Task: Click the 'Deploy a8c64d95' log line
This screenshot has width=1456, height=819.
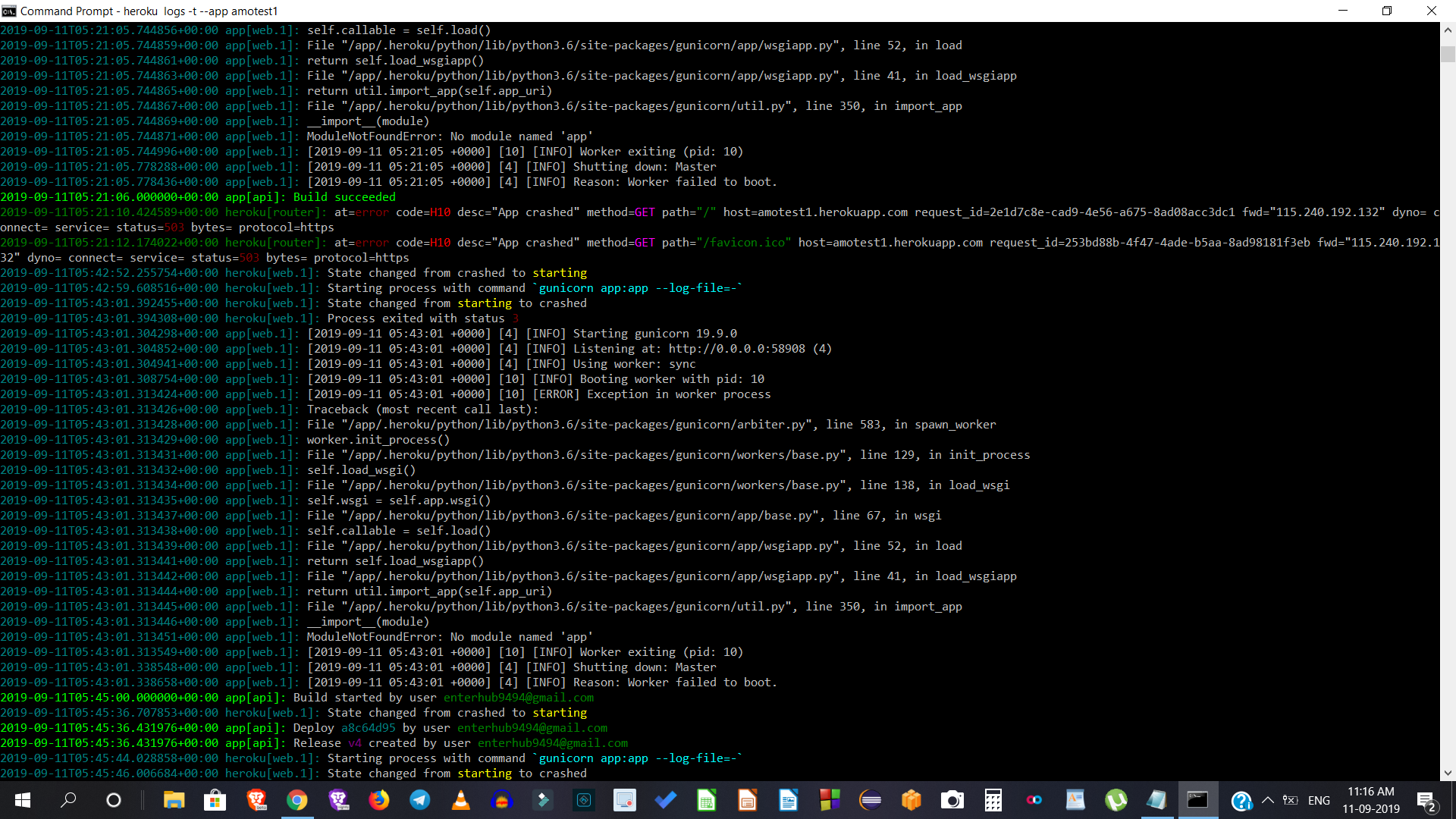Action: pos(303,728)
